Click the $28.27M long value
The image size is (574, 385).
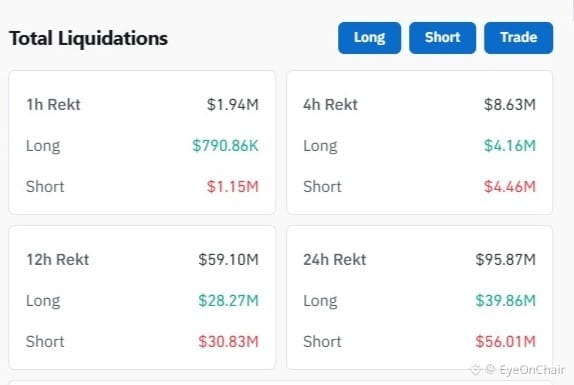click(x=228, y=301)
